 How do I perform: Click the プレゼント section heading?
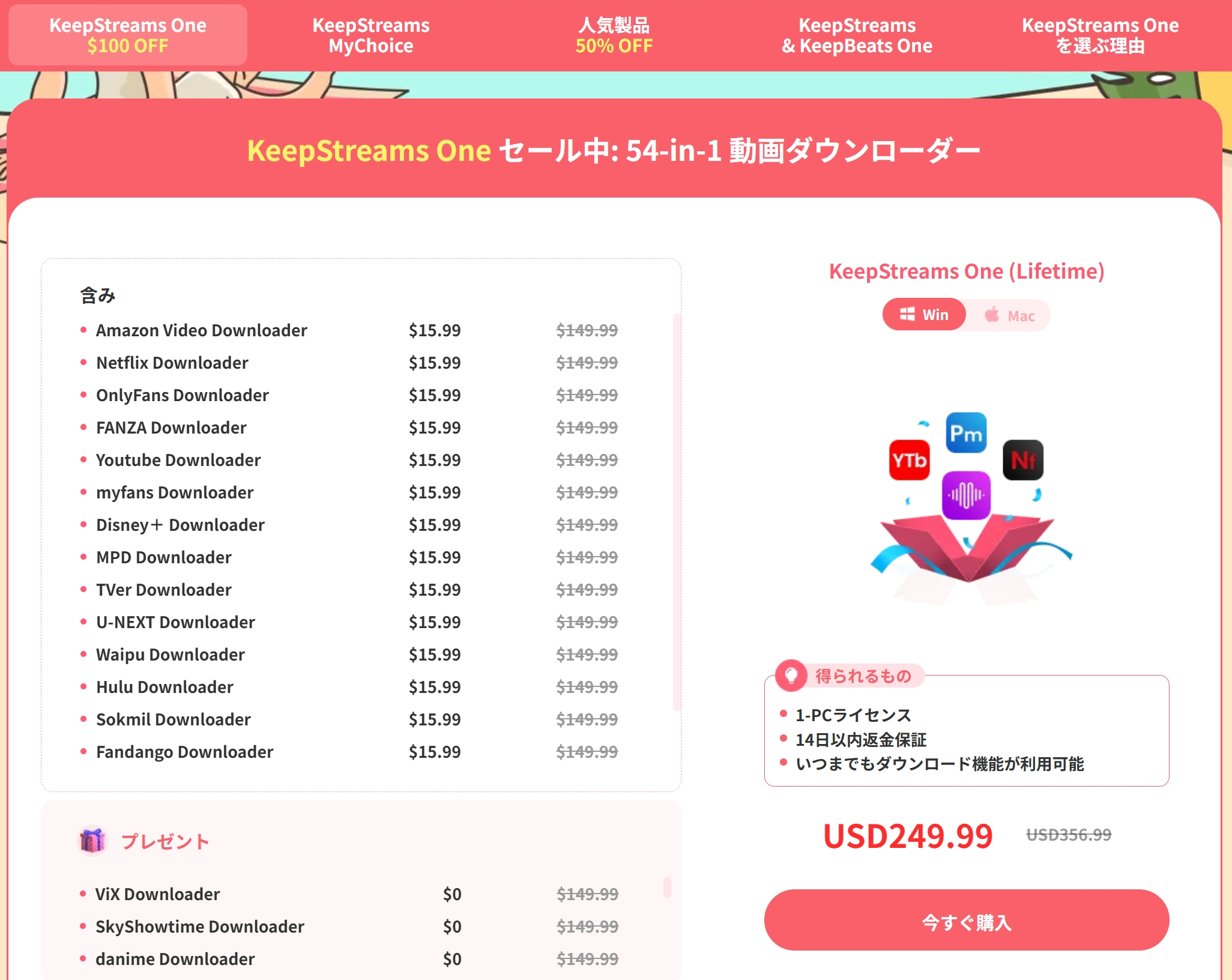click(165, 841)
